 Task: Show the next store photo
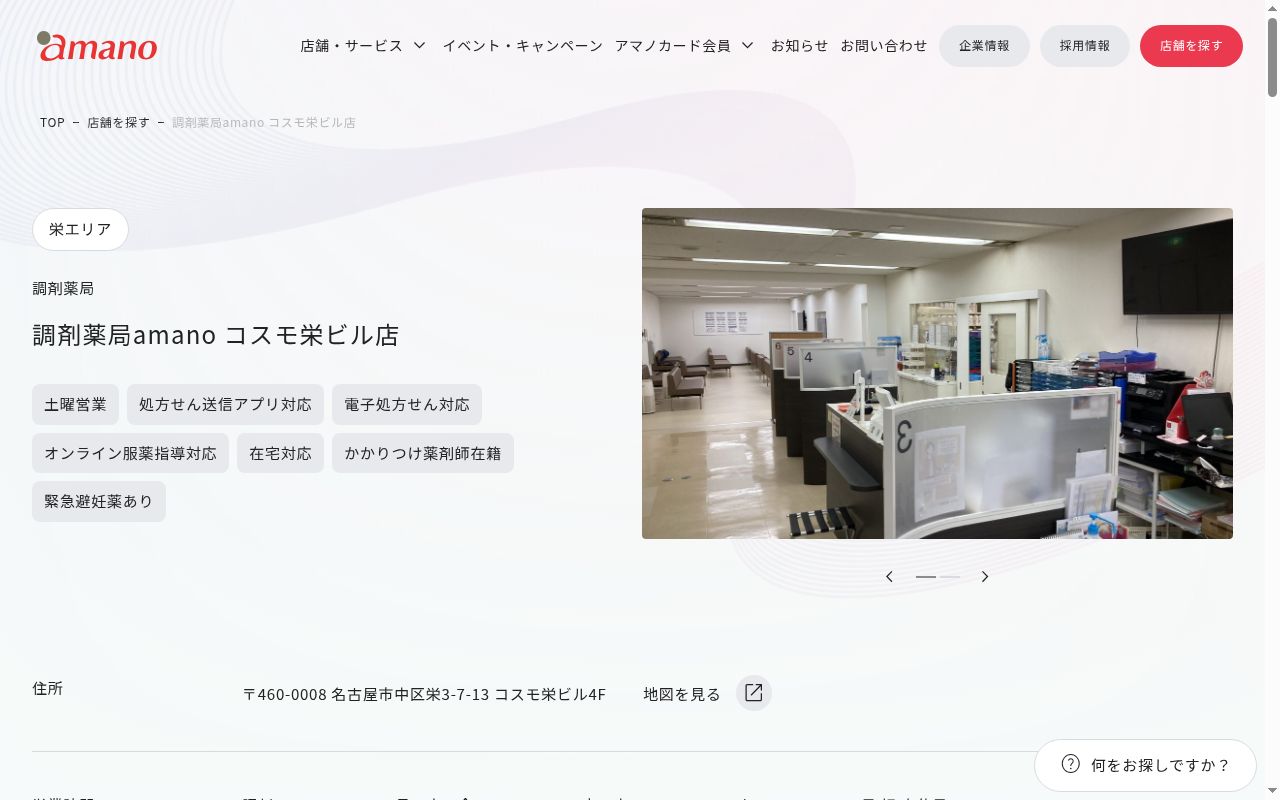pyautogui.click(x=985, y=577)
